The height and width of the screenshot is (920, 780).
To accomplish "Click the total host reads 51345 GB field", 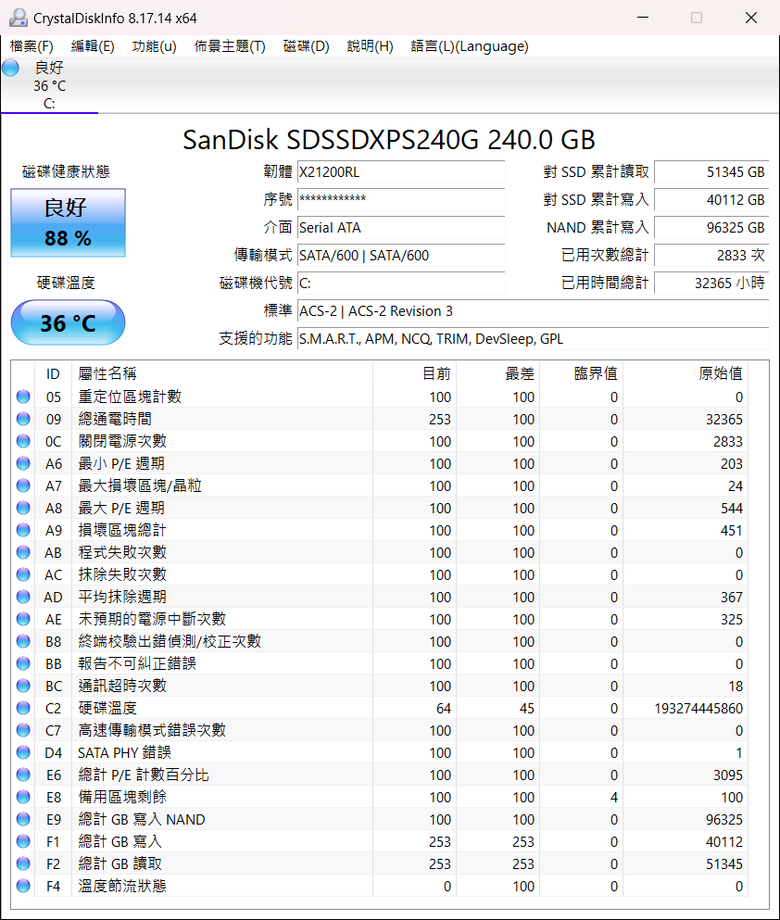I will coord(711,172).
